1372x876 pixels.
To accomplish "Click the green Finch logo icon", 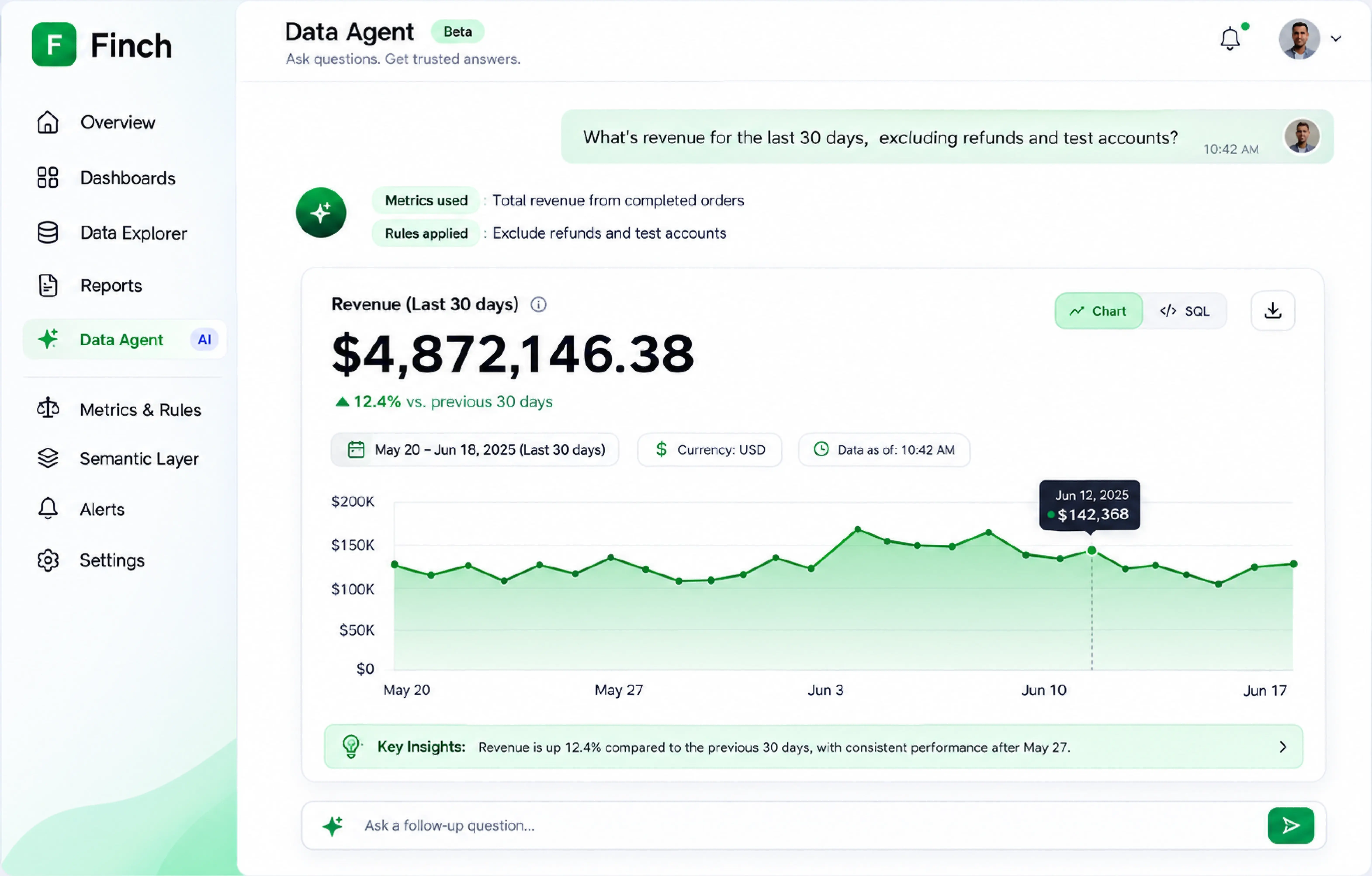I will point(54,44).
